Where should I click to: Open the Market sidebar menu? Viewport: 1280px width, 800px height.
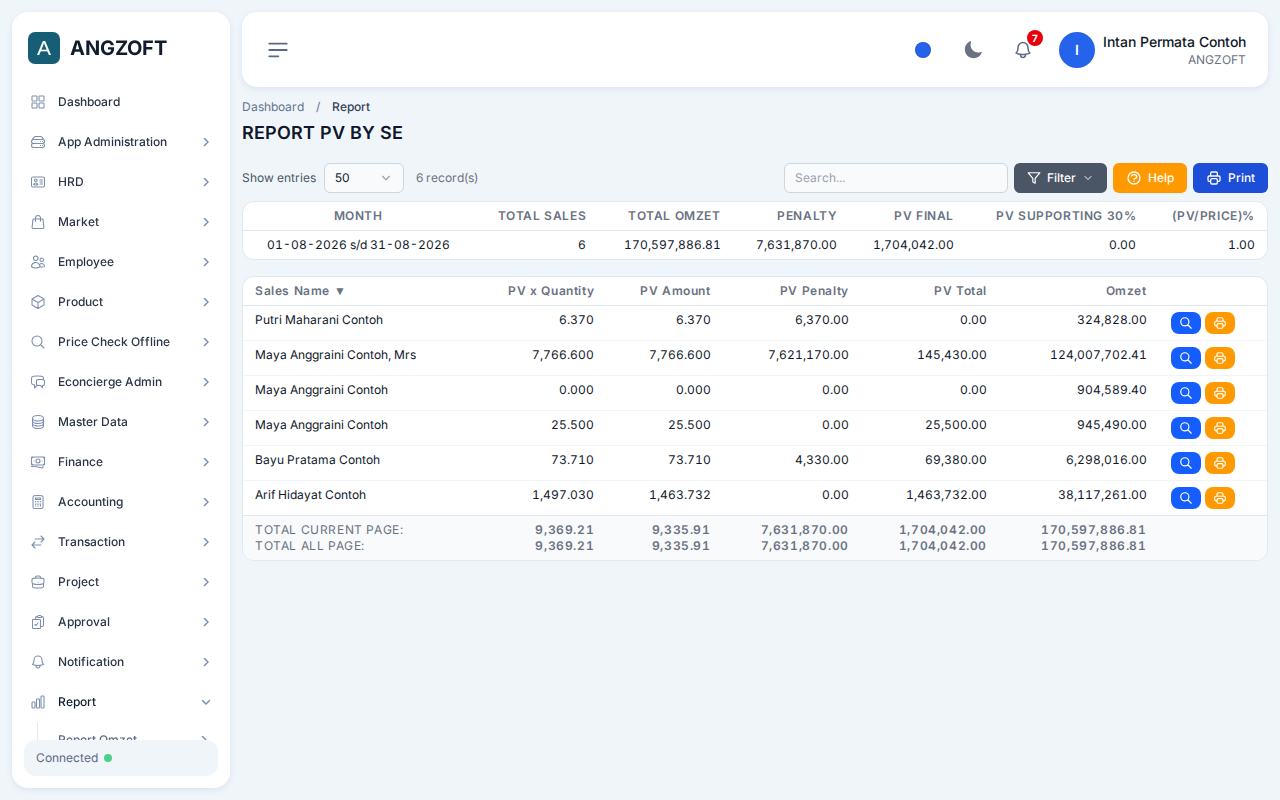click(x=121, y=222)
